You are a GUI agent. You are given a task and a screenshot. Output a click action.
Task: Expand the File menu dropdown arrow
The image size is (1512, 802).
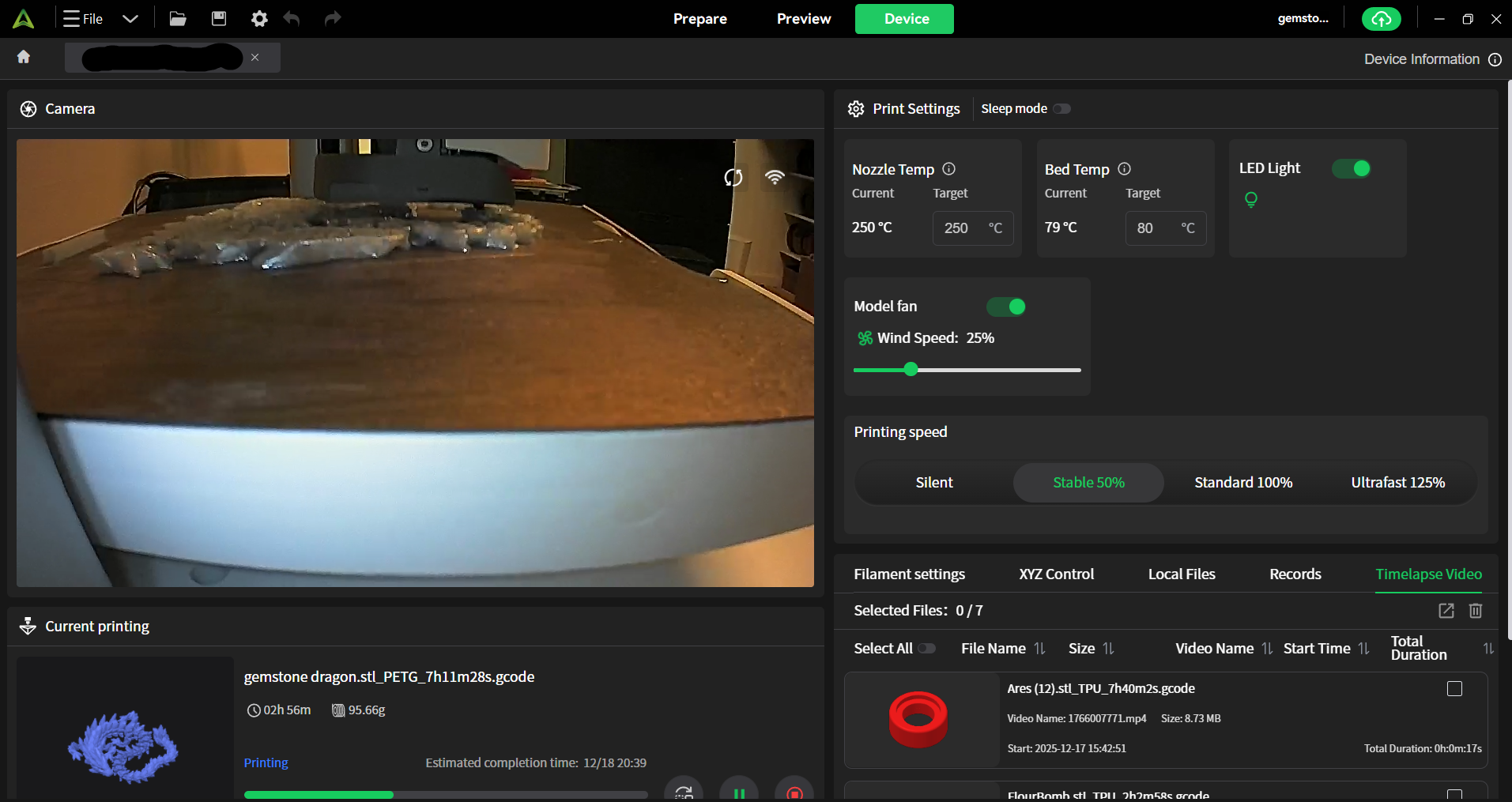point(130,19)
